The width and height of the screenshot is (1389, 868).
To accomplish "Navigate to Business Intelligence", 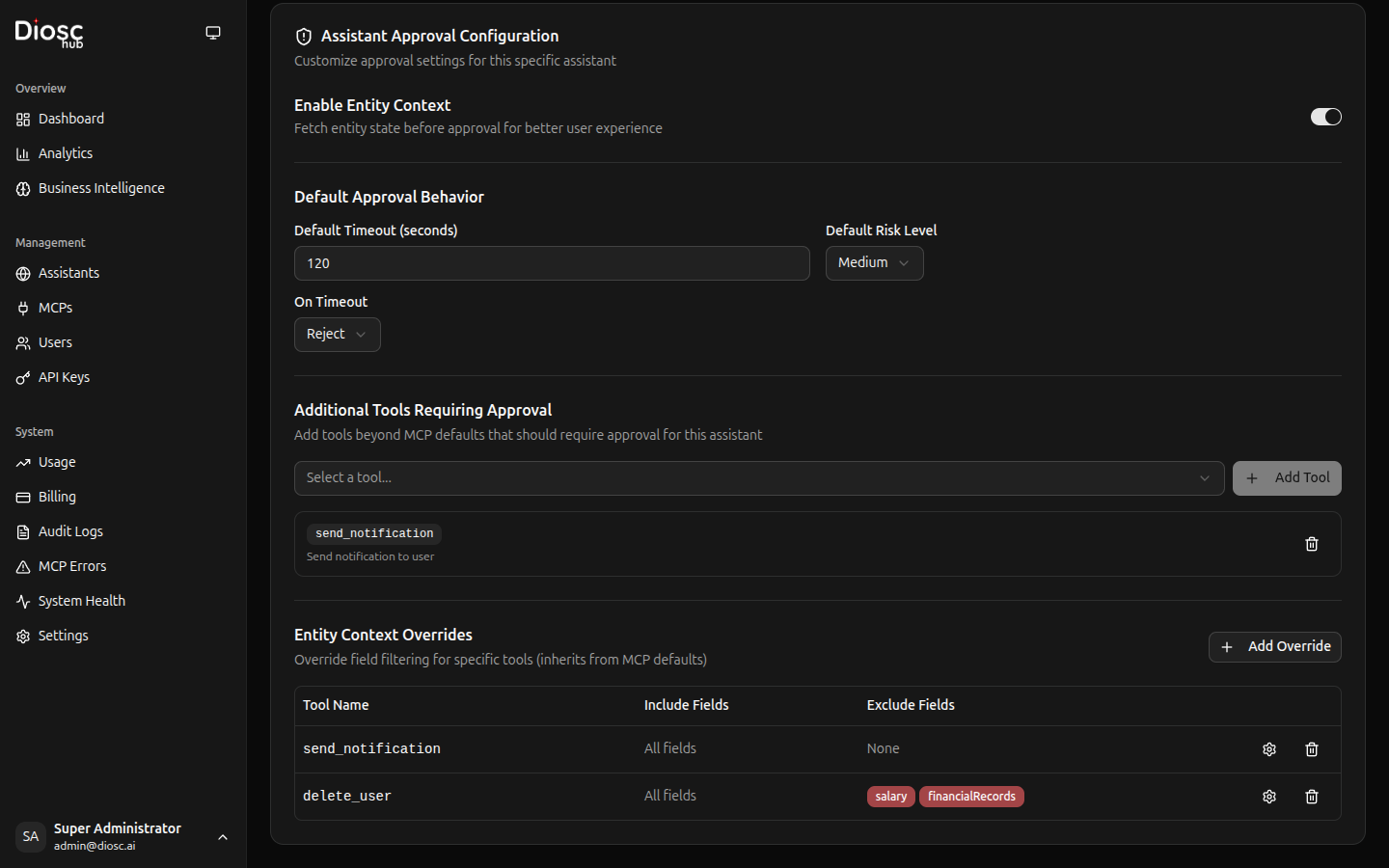I will click(101, 188).
